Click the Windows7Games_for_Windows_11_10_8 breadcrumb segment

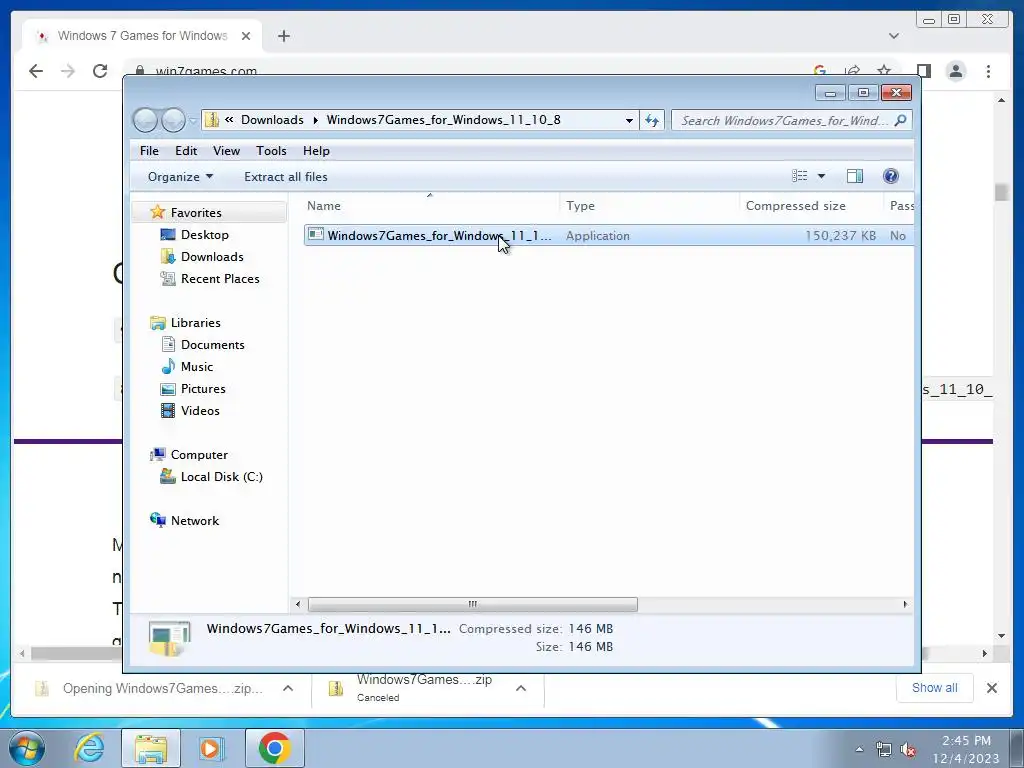point(443,120)
